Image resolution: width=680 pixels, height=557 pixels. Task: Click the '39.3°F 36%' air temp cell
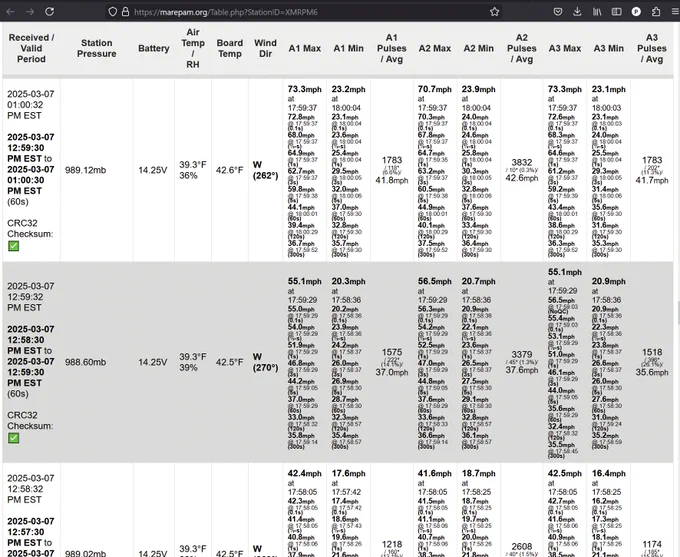tap(193, 170)
